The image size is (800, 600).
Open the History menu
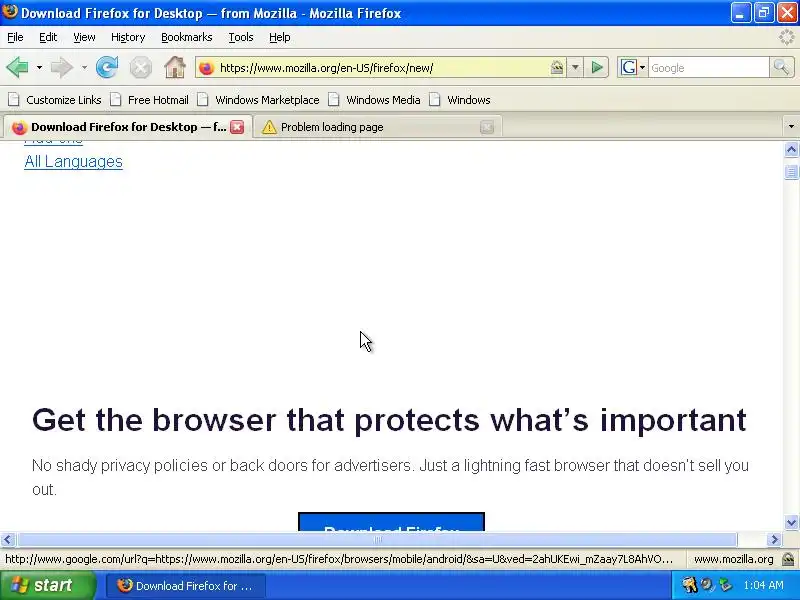coord(128,37)
